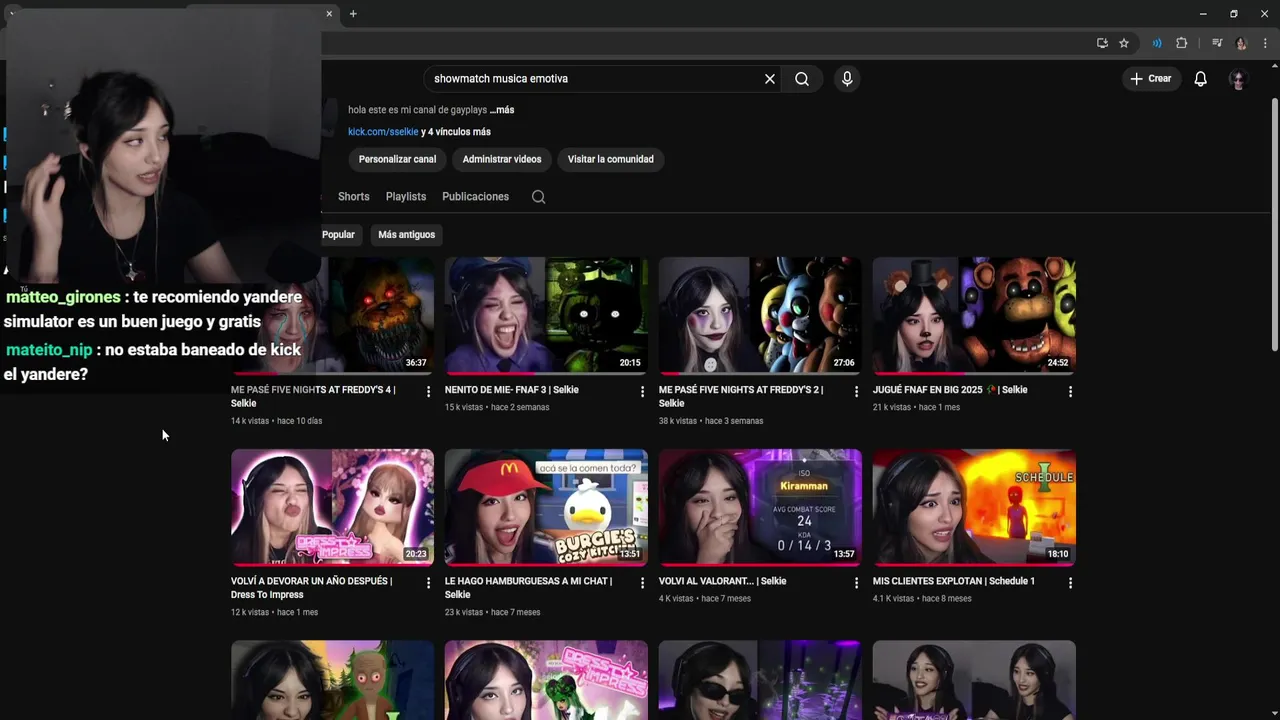1280x720 pixels.
Task: Open options menu for Five Nights at Freddy's 2
Action: [856, 392]
